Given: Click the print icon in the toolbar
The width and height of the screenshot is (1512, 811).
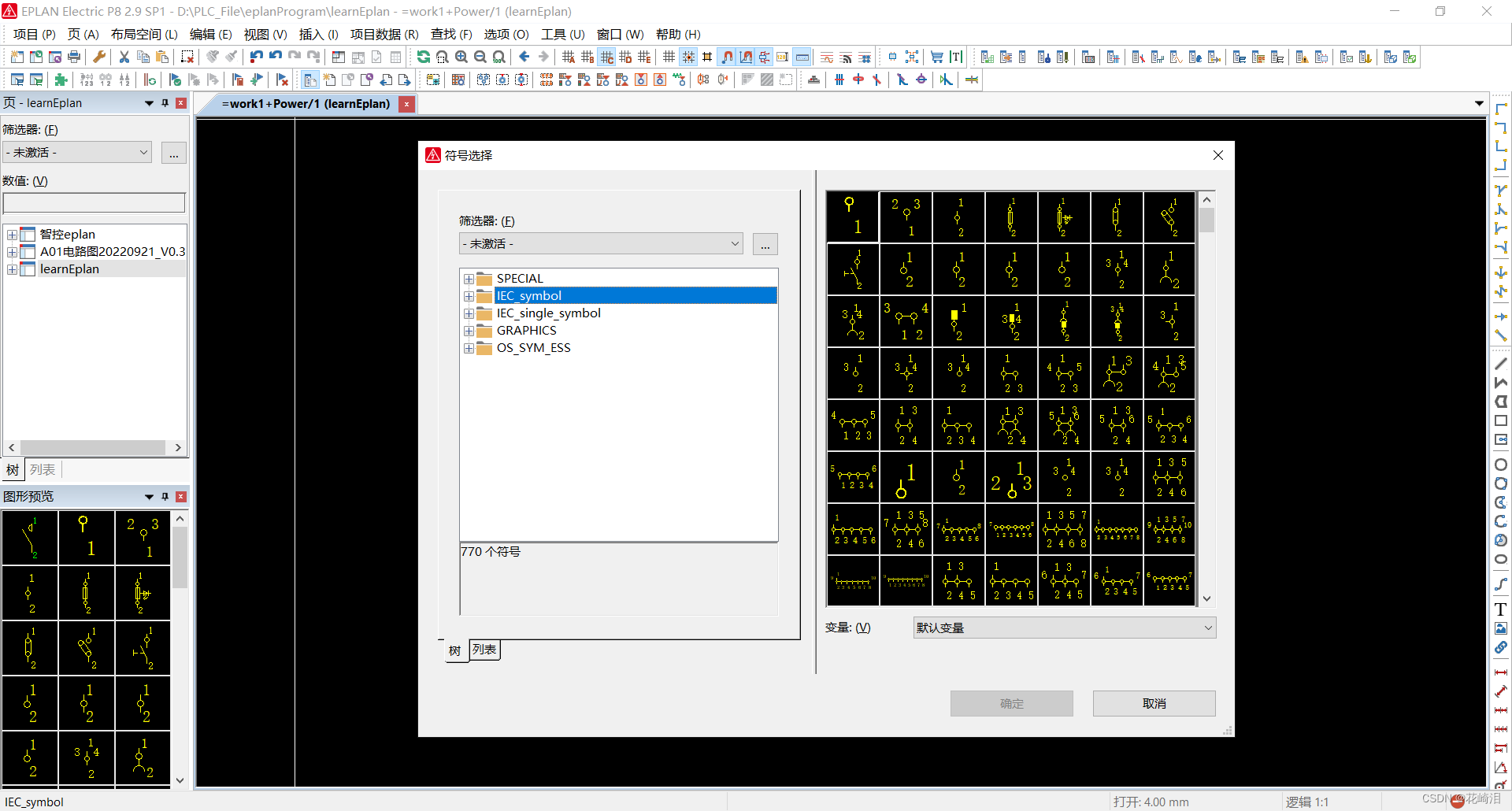Looking at the screenshot, I should click(74, 57).
